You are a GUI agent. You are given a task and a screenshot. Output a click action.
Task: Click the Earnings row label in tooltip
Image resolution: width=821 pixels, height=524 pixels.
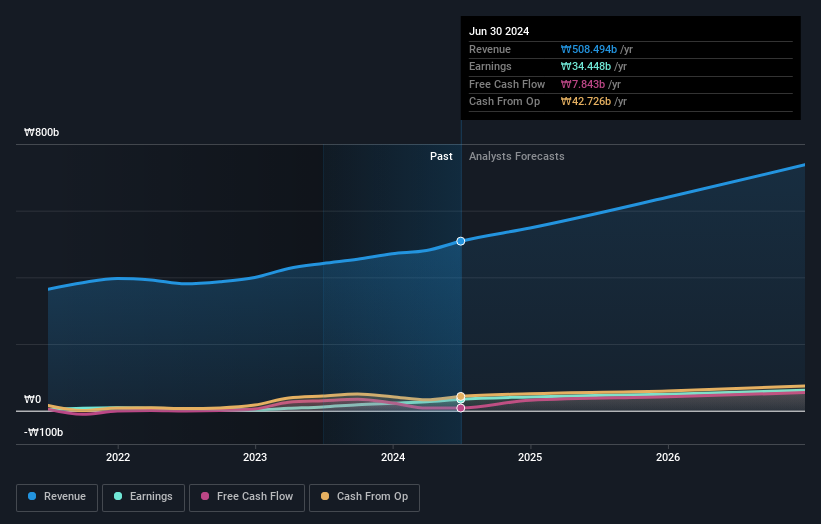(x=490, y=66)
